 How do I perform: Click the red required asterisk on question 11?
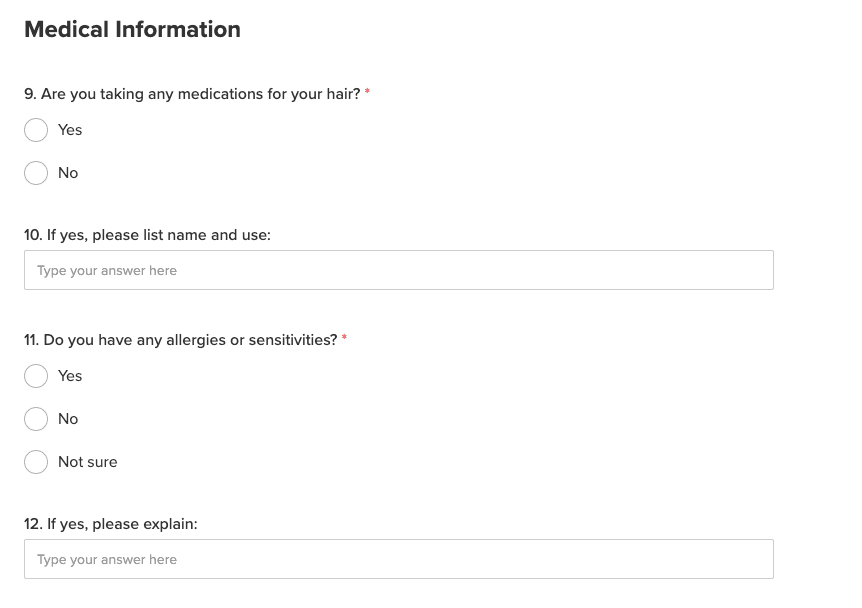click(344, 339)
